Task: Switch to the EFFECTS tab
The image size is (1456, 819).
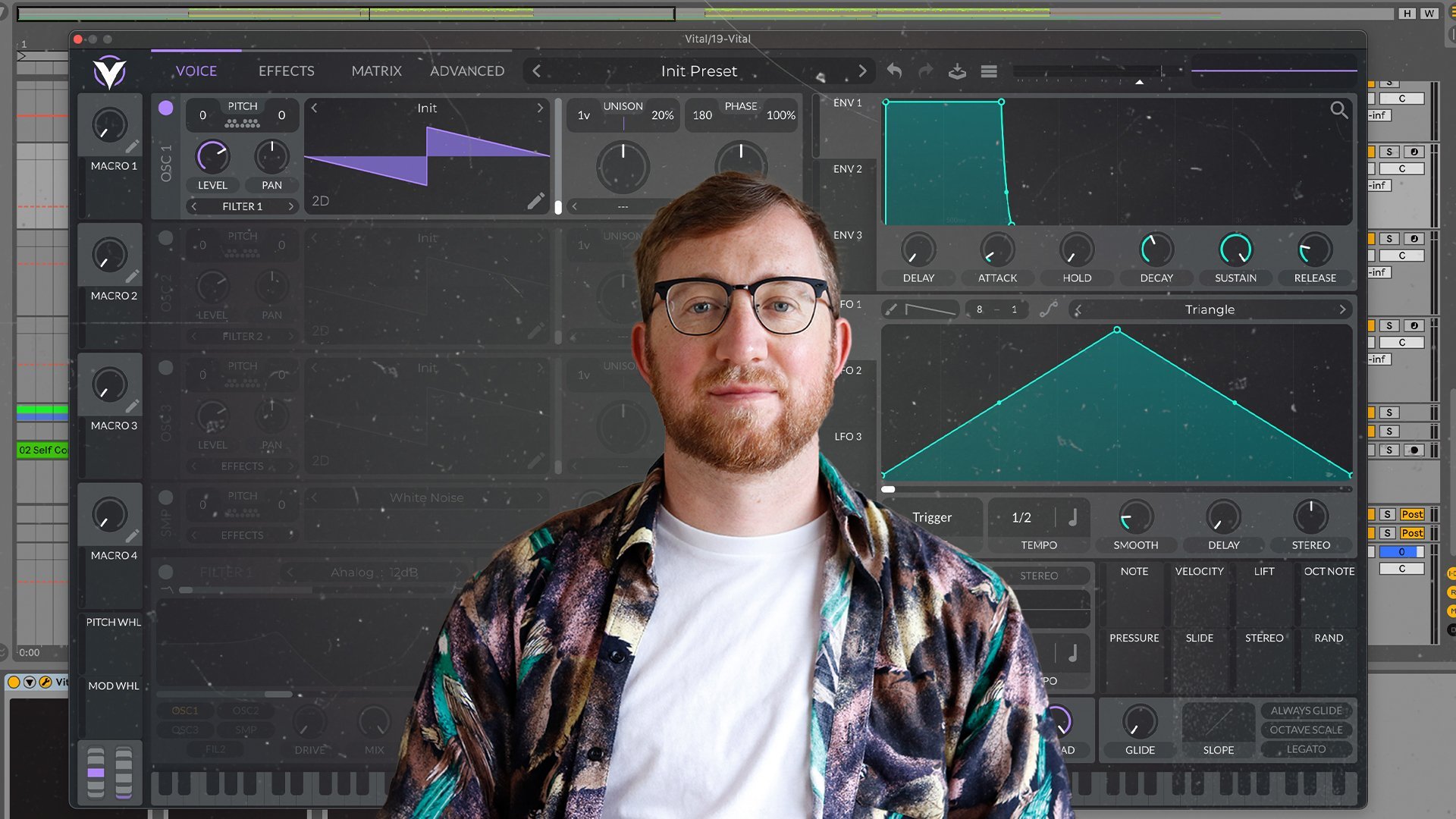Action: (x=286, y=71)
